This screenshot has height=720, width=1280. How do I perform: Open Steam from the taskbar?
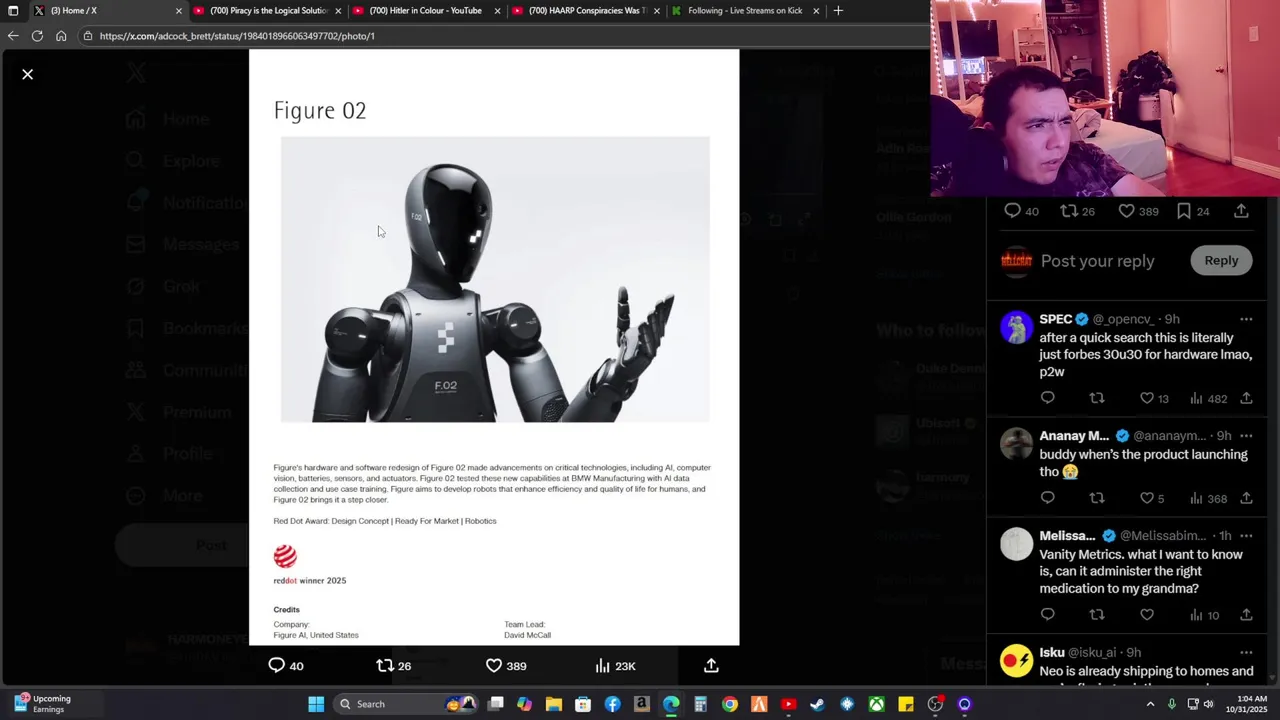click(x=817, y=704)
